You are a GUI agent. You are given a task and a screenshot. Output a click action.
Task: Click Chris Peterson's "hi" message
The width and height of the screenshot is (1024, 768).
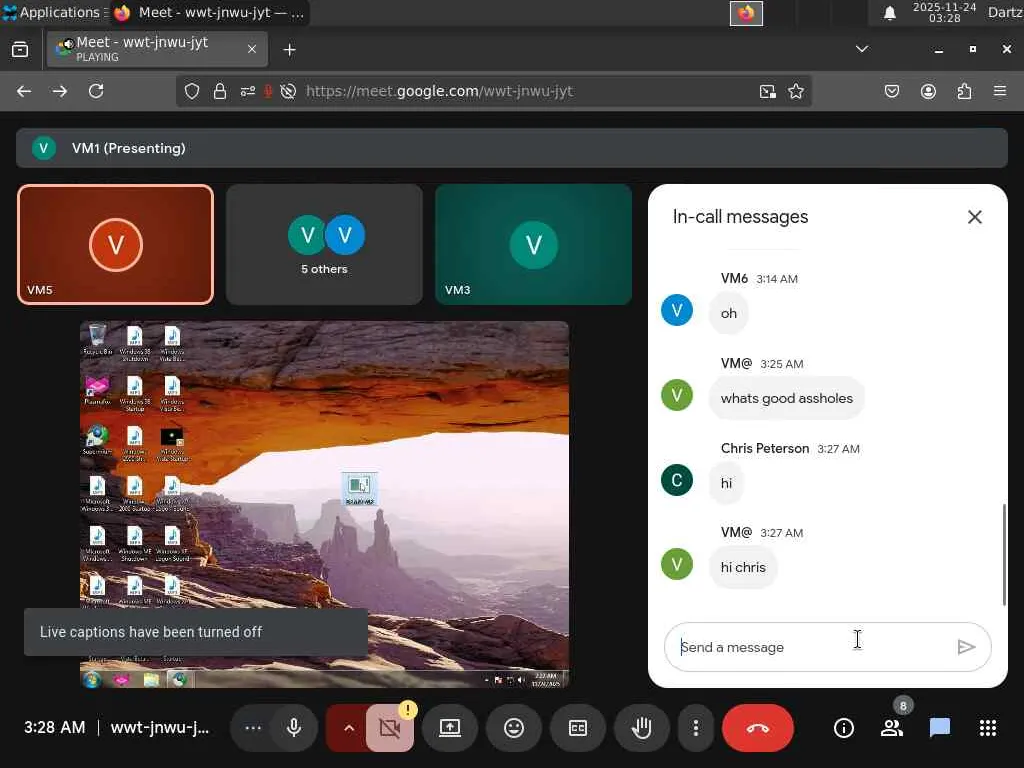tap(726, 483)
